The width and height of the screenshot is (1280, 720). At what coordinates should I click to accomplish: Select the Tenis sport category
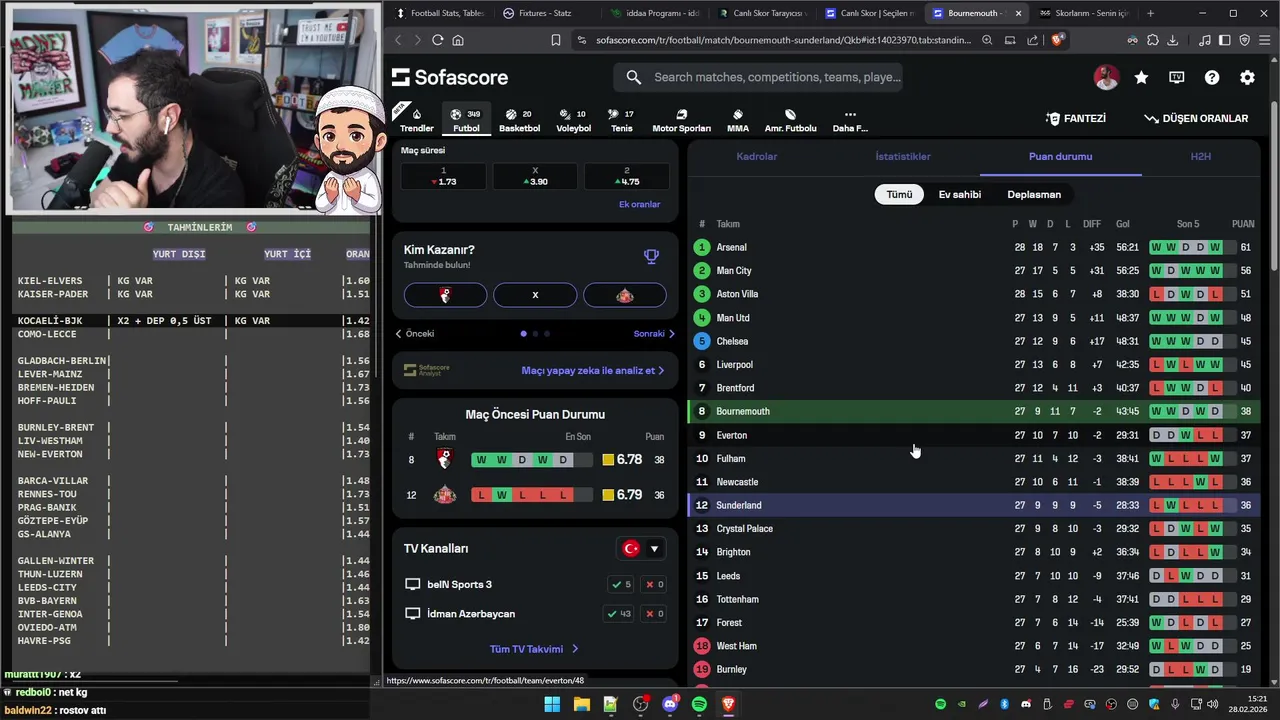tap(622, 120)
